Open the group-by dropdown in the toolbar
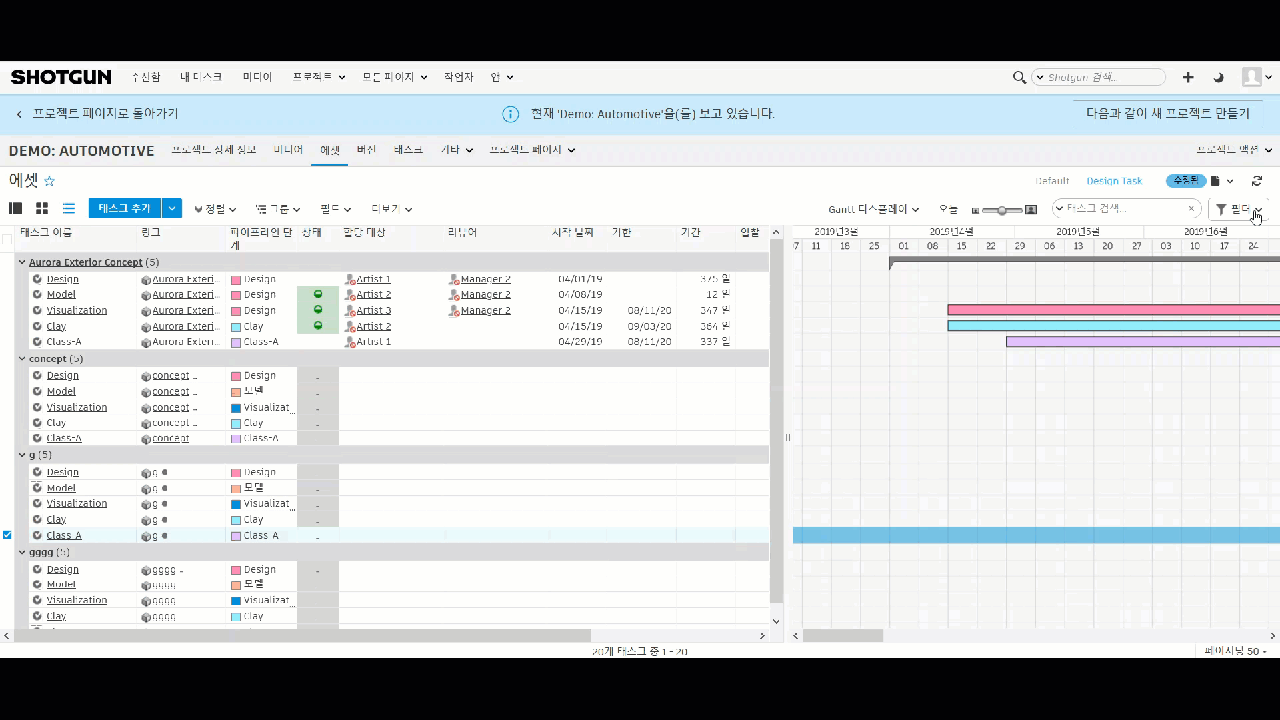Viewport: 1280px width, 720px height. tap(278, 209)
